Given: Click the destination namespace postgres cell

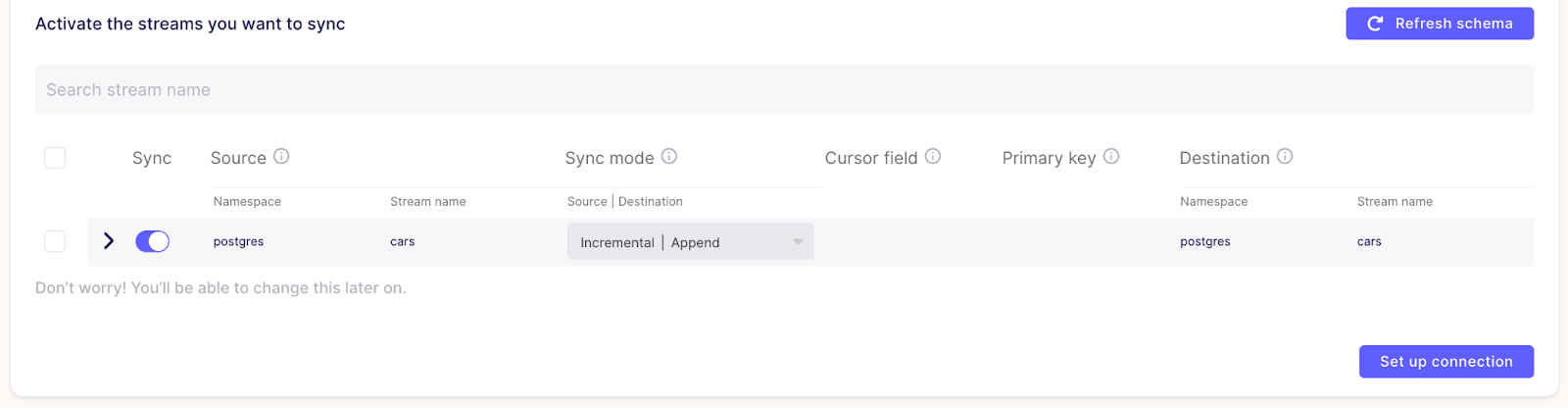Looking at the screenshot, I should click(1205, 241).
